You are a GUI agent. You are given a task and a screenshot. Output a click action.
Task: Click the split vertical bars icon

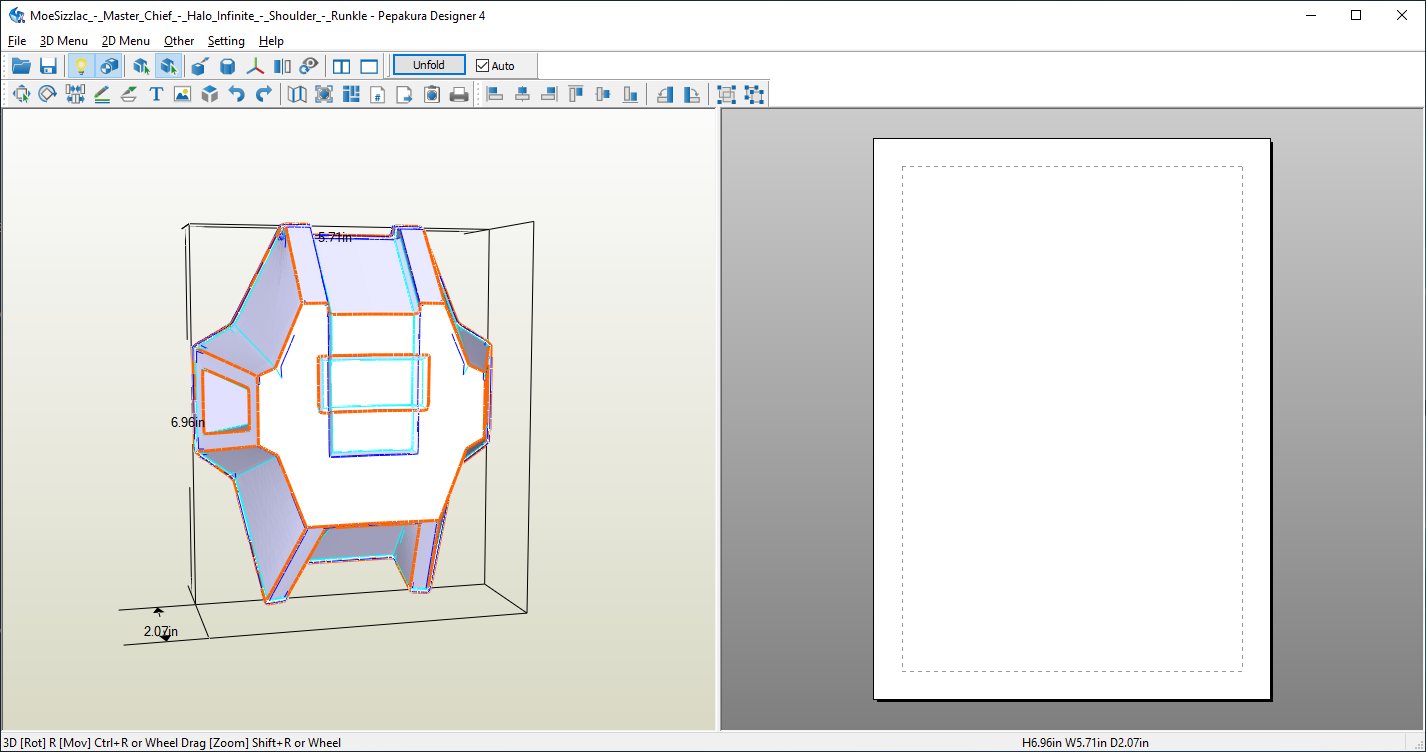[x=283, y=66]
